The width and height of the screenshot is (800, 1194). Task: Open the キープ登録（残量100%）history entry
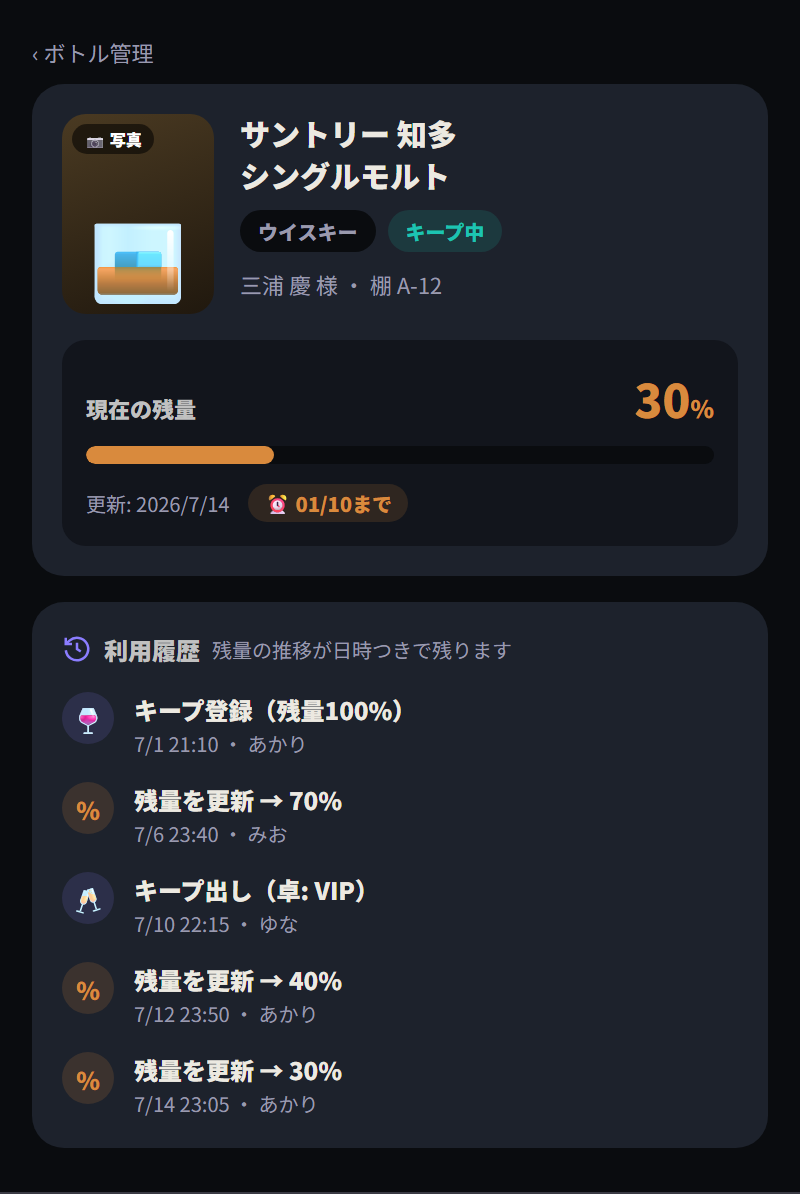point(400,726)
